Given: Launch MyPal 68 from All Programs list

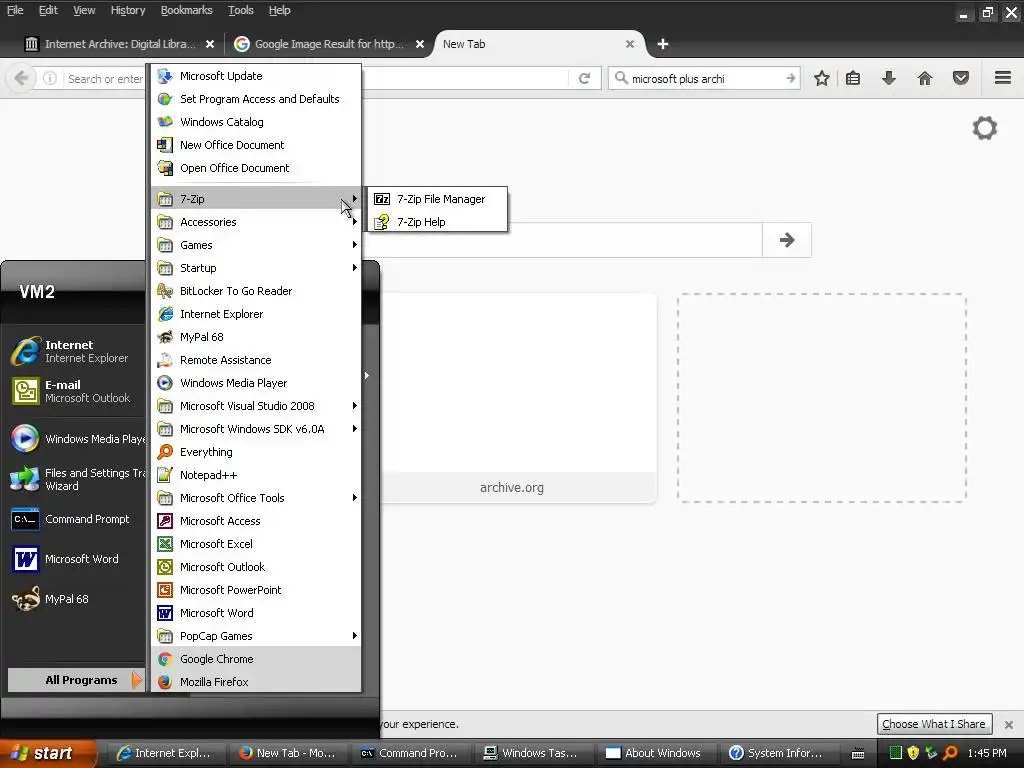Looking at the screenshot, I should coord(256,337).
